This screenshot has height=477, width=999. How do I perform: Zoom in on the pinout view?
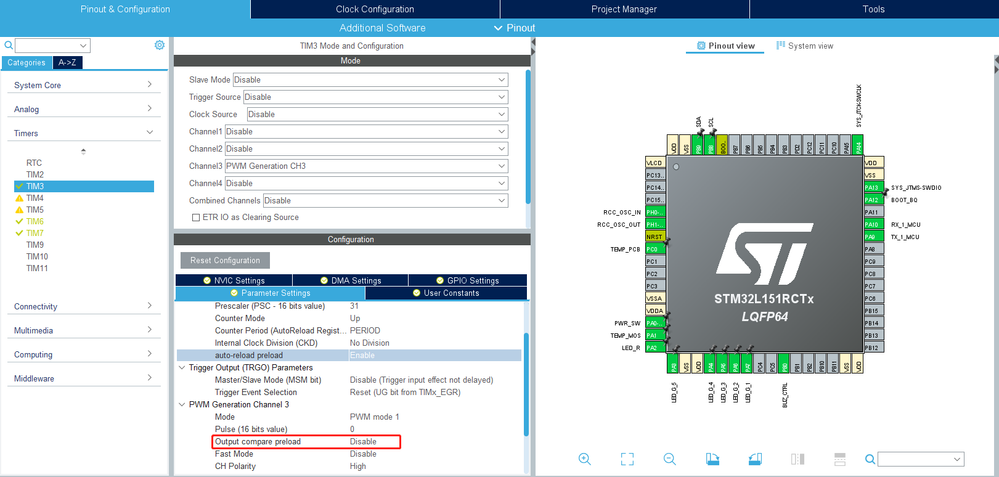pos(584,459)
